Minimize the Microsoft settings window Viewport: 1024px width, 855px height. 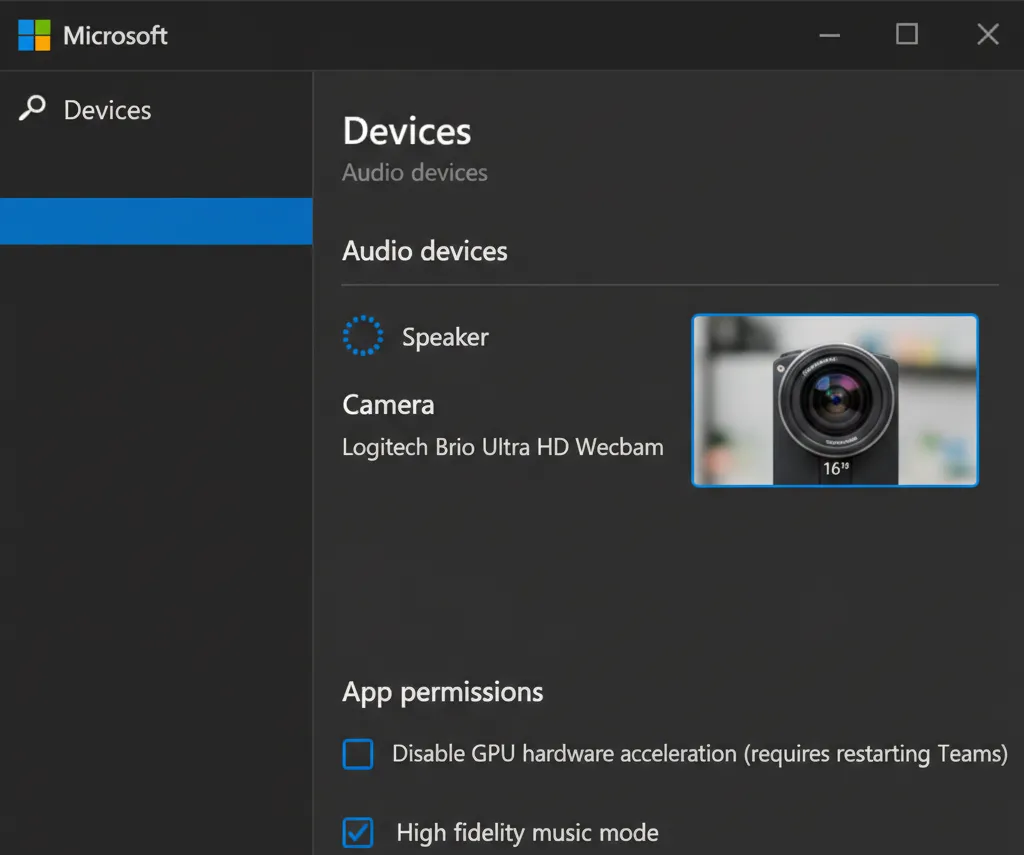click(829, 36)
